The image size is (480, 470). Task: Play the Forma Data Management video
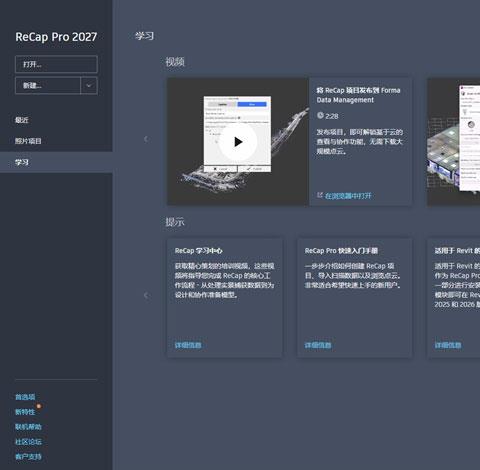click(238, 142)
